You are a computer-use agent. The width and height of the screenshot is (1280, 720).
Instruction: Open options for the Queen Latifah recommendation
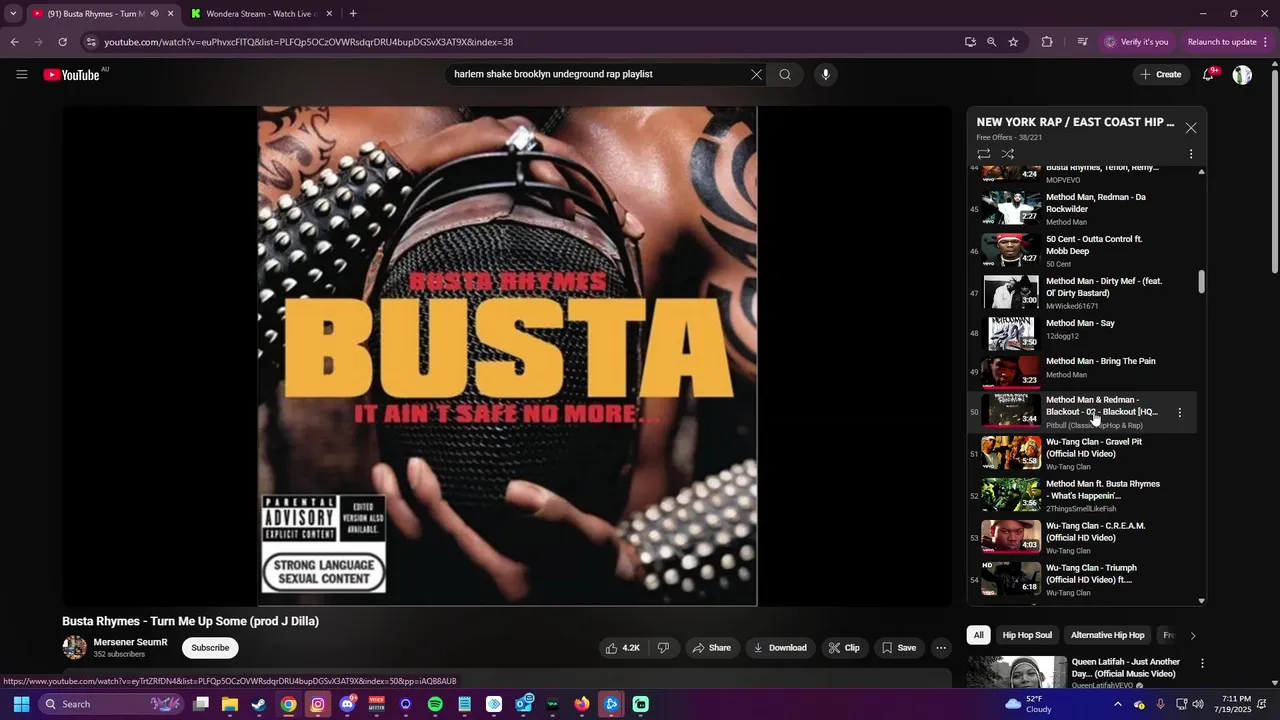click(1202, 663)
